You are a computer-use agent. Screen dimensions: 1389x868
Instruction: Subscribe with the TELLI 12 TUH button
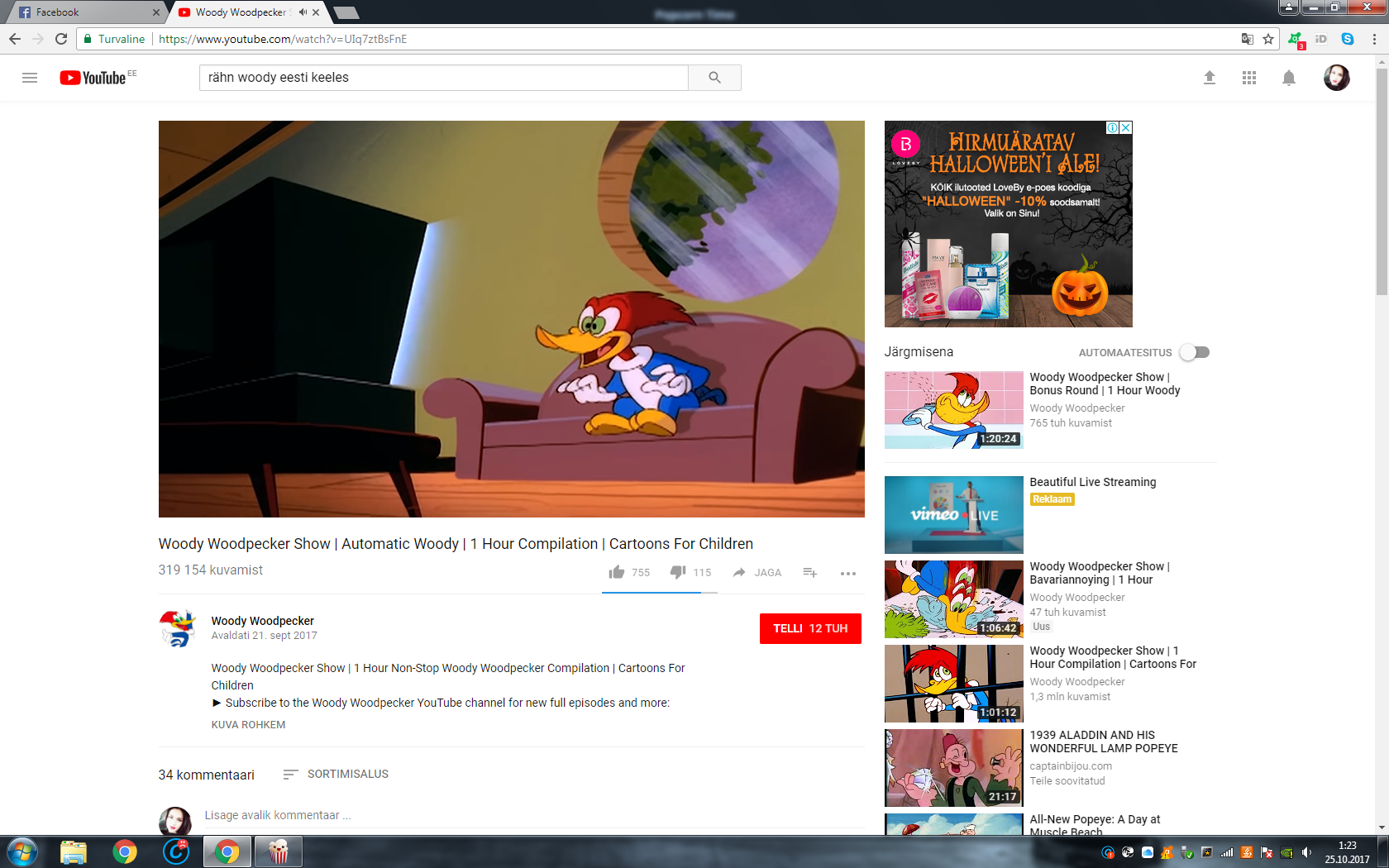[810, 628]
